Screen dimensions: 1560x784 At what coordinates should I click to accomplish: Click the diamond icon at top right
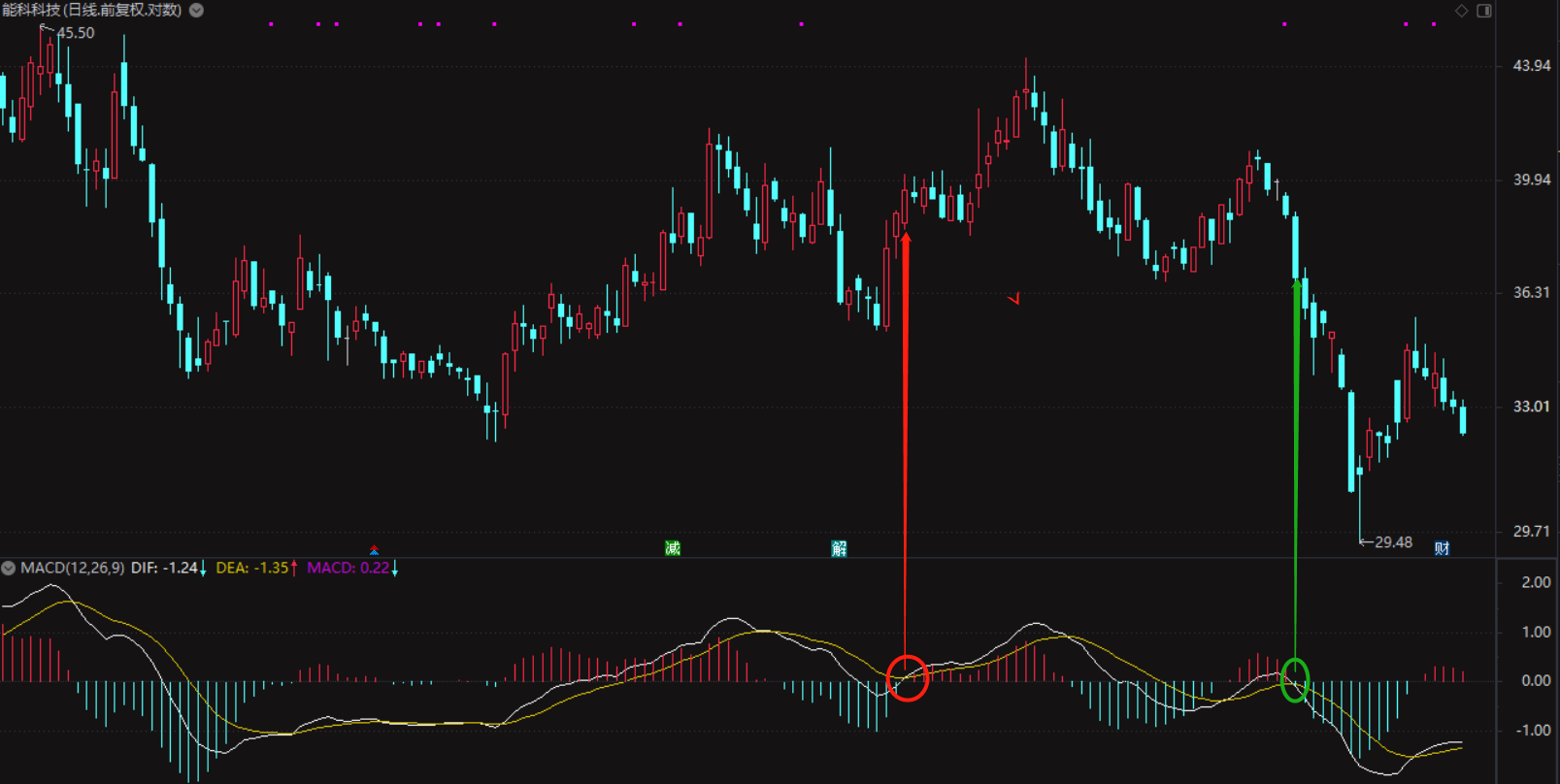[1461, 11]
